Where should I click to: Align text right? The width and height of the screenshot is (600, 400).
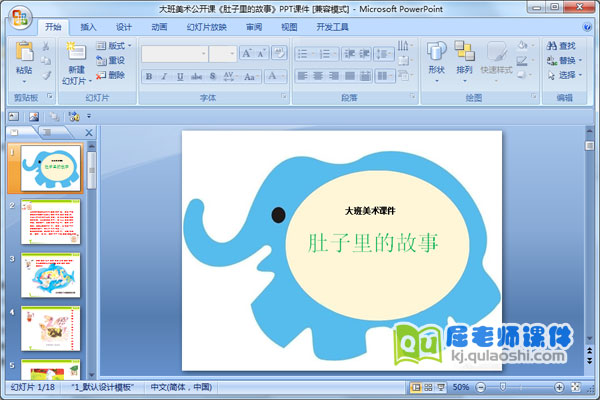click(334, 76)
